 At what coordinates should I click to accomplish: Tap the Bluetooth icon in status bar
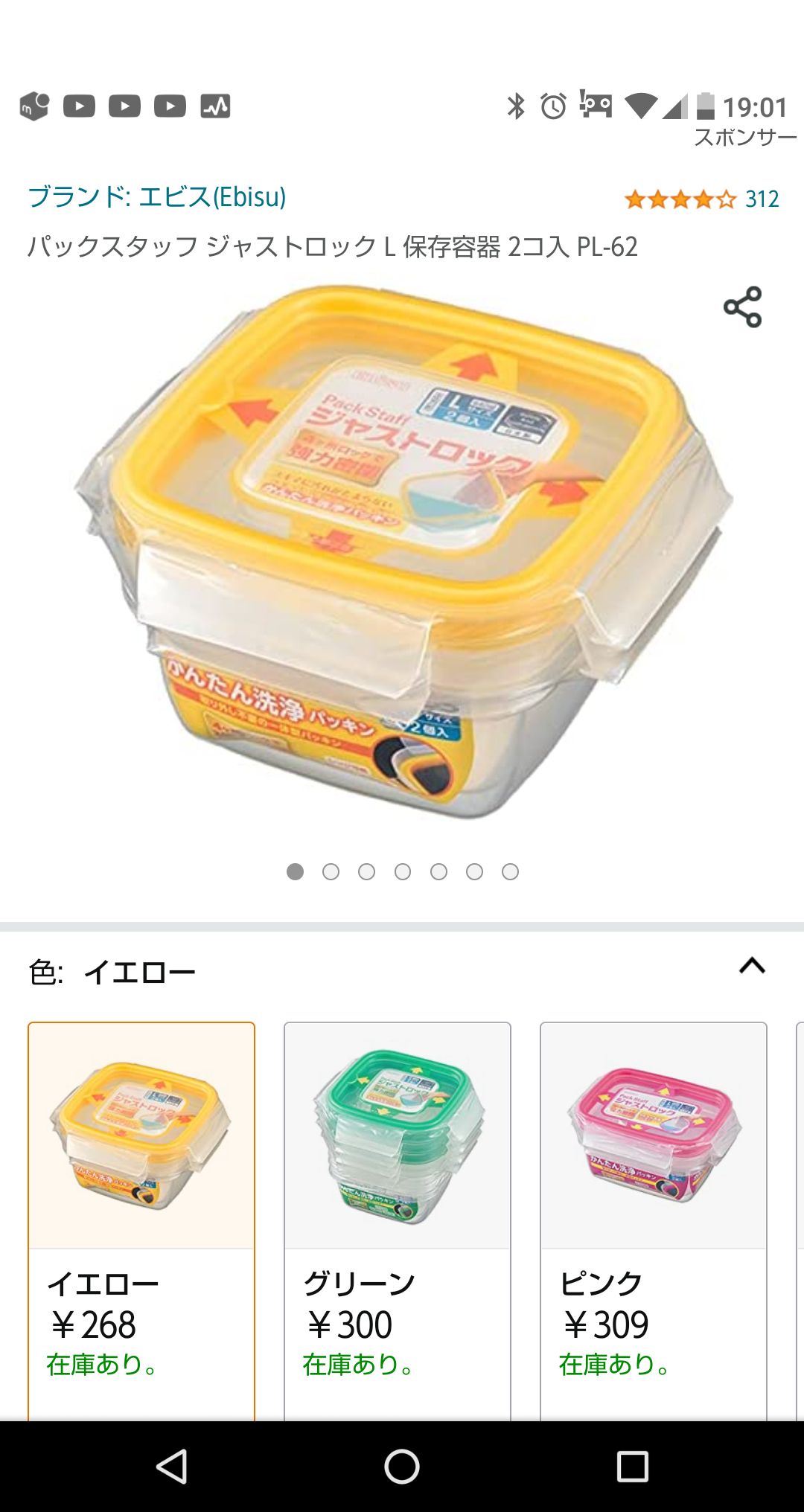pyautogui.click(x=516, y=106)
